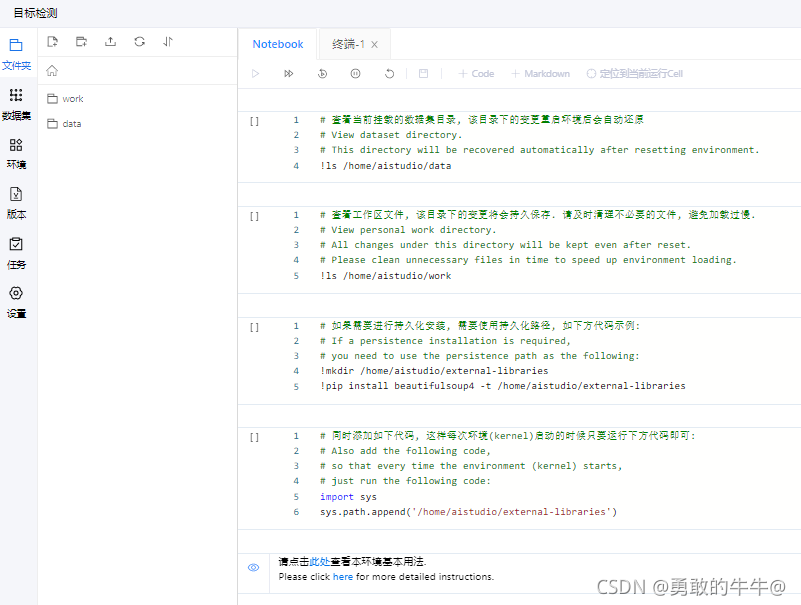Screen dimensions: 801x605
Task: Switch to the 终端-1 terminal tab
Action: [348, 44]
